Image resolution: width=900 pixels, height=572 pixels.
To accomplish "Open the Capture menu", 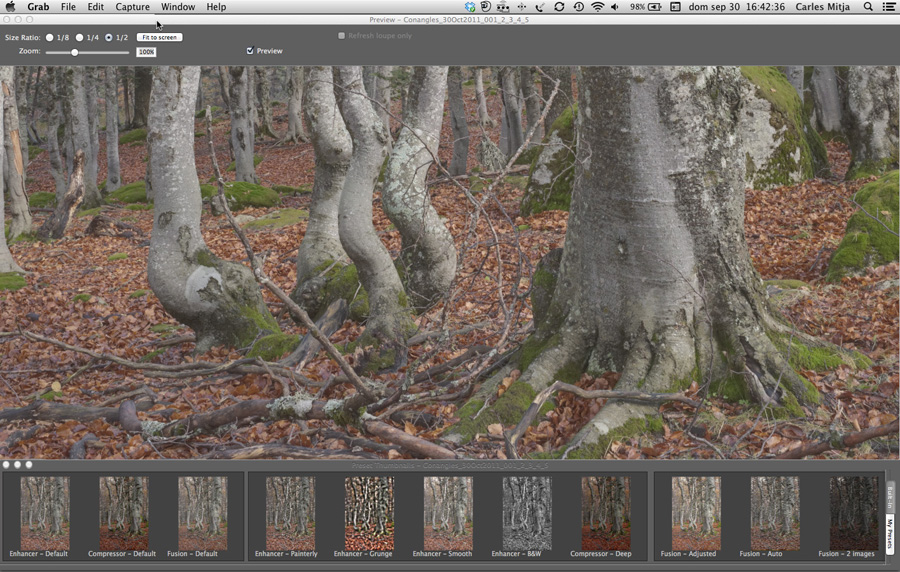I will point(132,7).
